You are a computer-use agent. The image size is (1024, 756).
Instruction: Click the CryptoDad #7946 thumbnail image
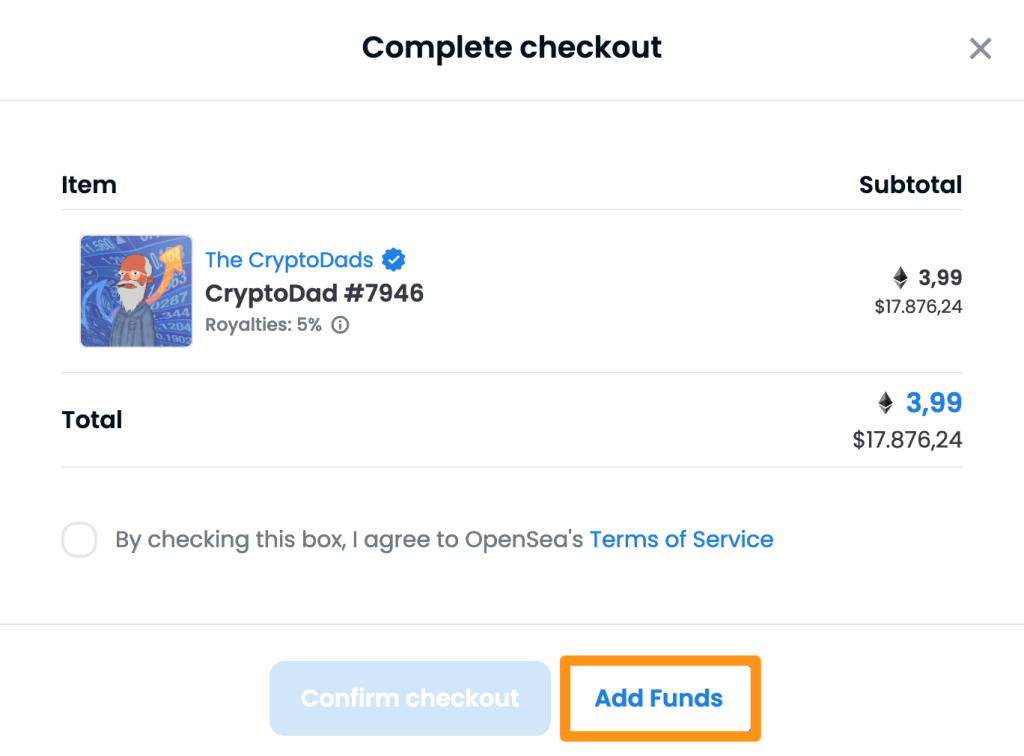[136, 291]
